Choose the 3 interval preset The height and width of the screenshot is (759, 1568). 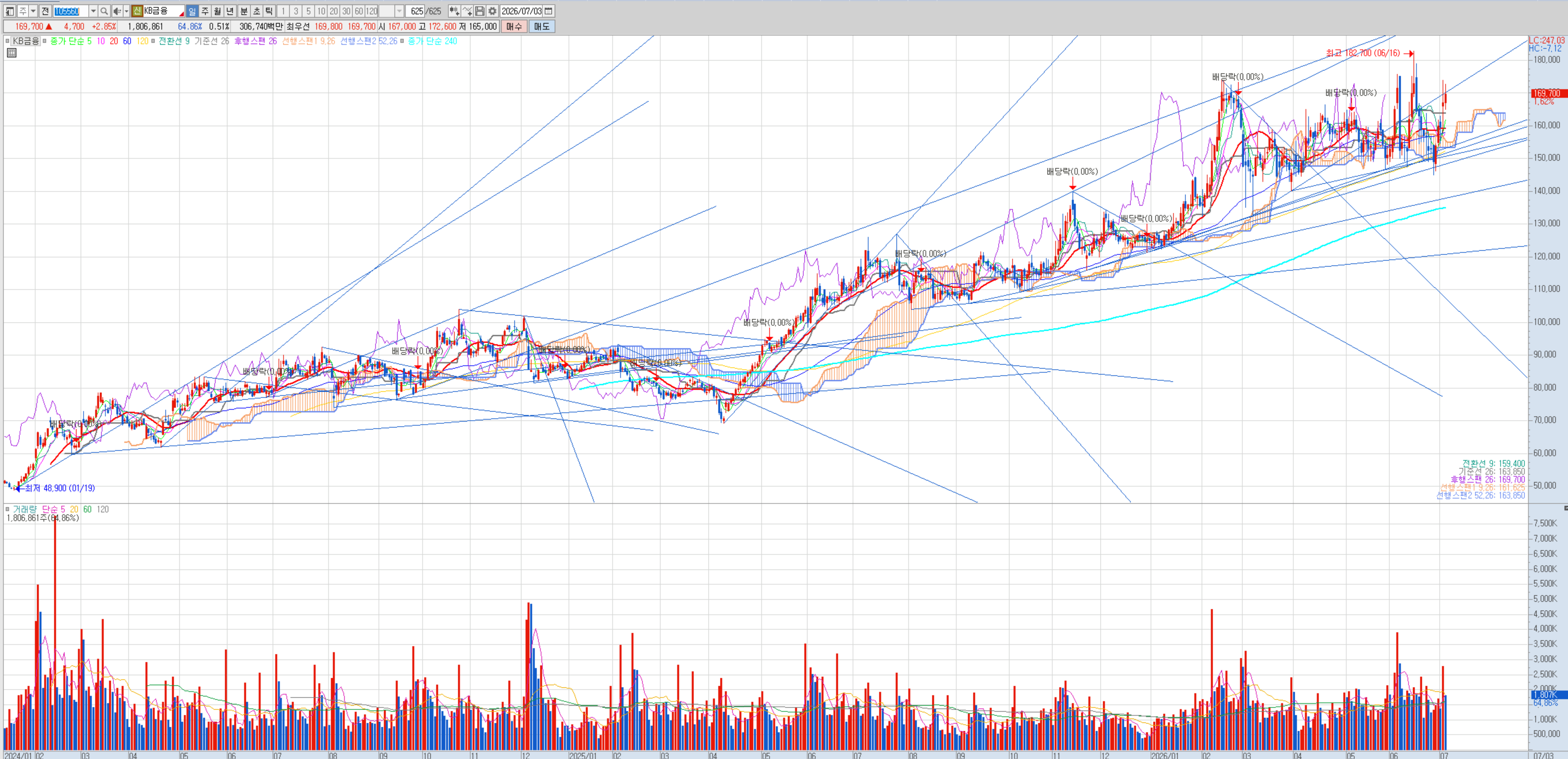coord(296,11)
